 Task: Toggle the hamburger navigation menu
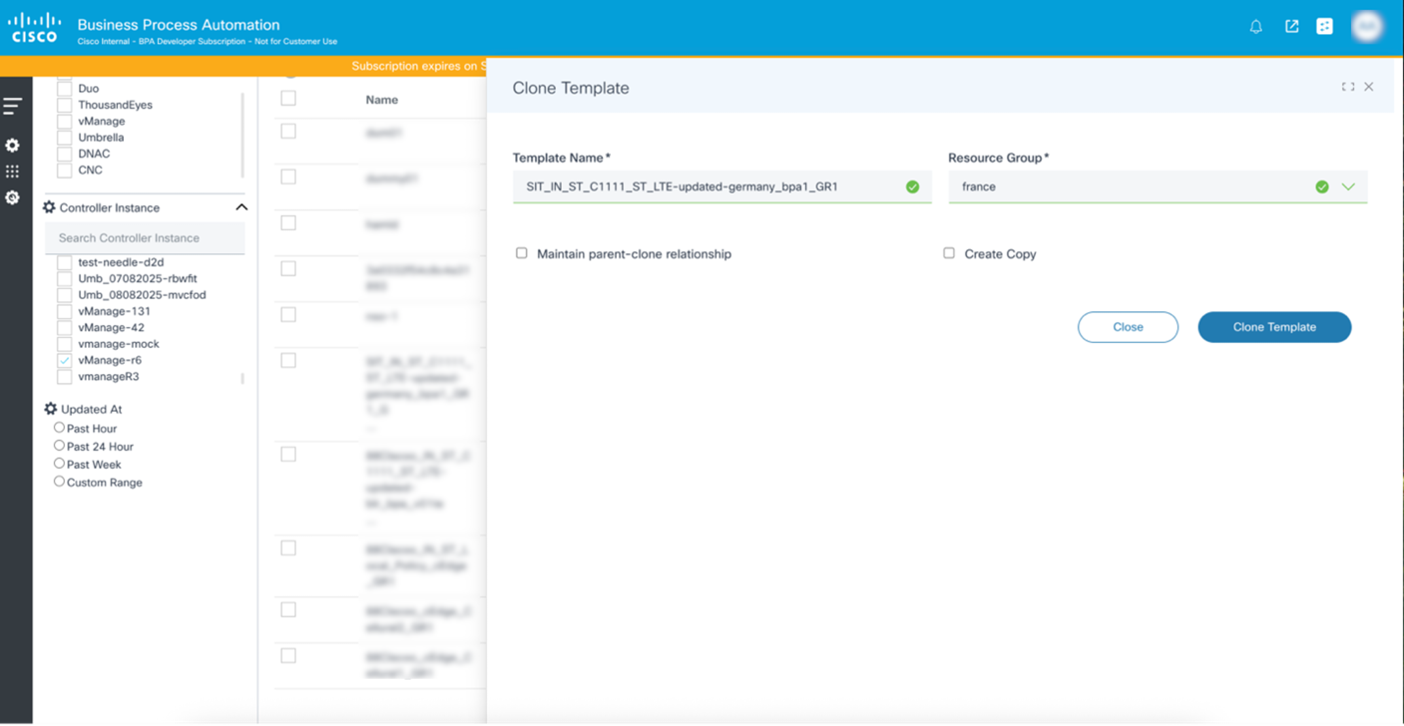point(12,105)
